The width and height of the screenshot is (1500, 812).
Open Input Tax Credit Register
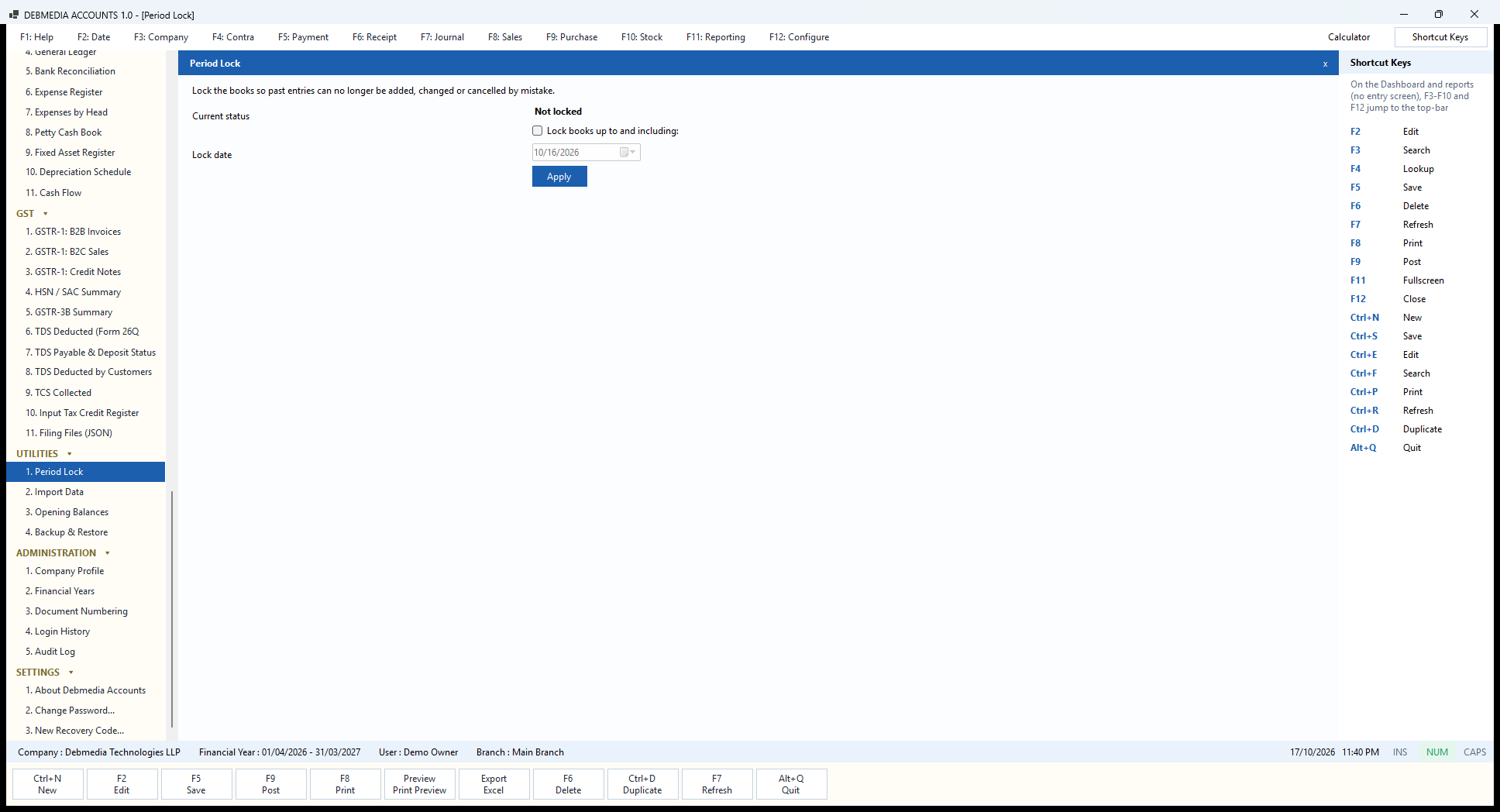tap(85, 413)
